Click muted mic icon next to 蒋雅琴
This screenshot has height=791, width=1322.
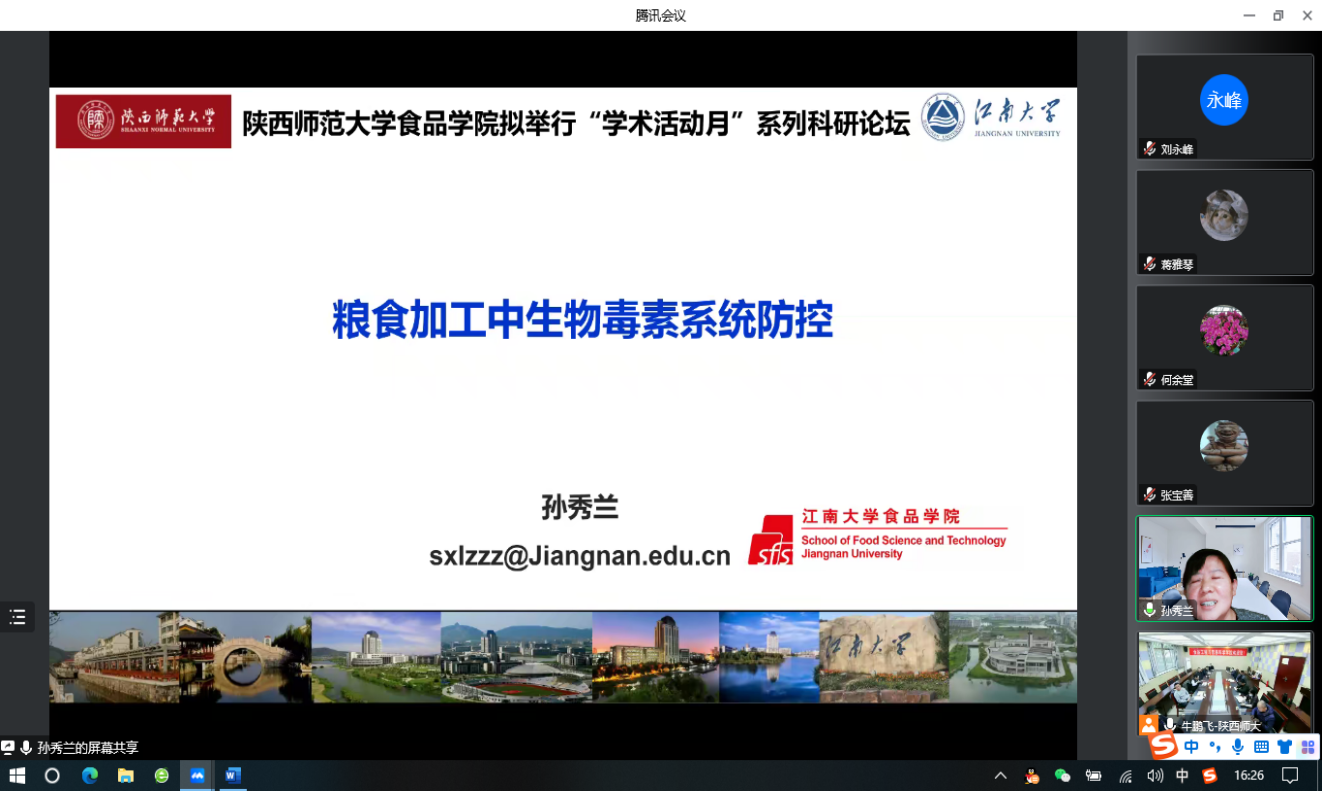(x=1150, y=264)
